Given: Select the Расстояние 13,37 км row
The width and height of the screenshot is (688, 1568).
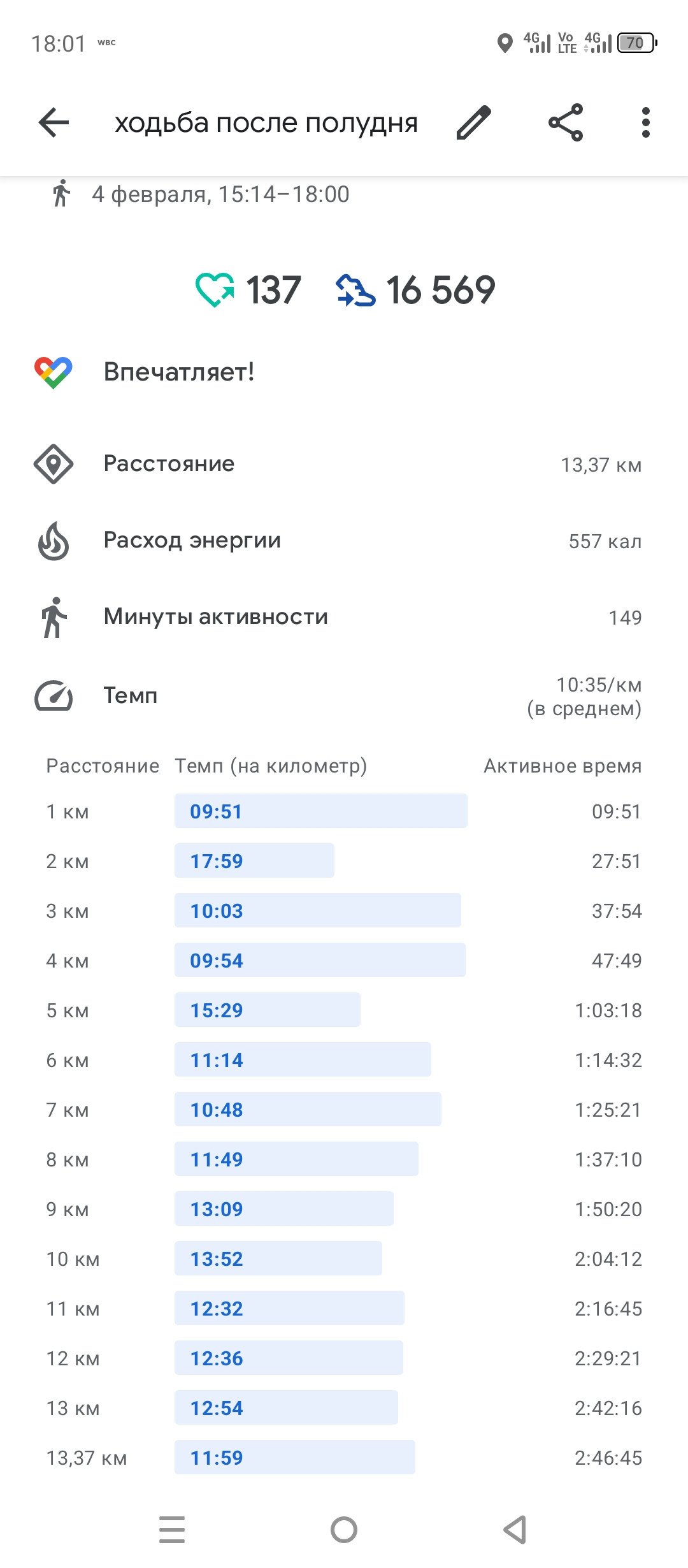Looking at the screenshot, I should pyautogui.click(x=344, y=464).
